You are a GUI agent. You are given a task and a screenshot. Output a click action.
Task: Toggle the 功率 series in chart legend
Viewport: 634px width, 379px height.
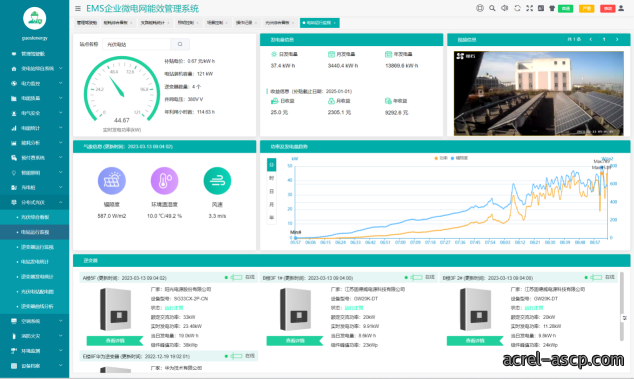click(442, 158)
